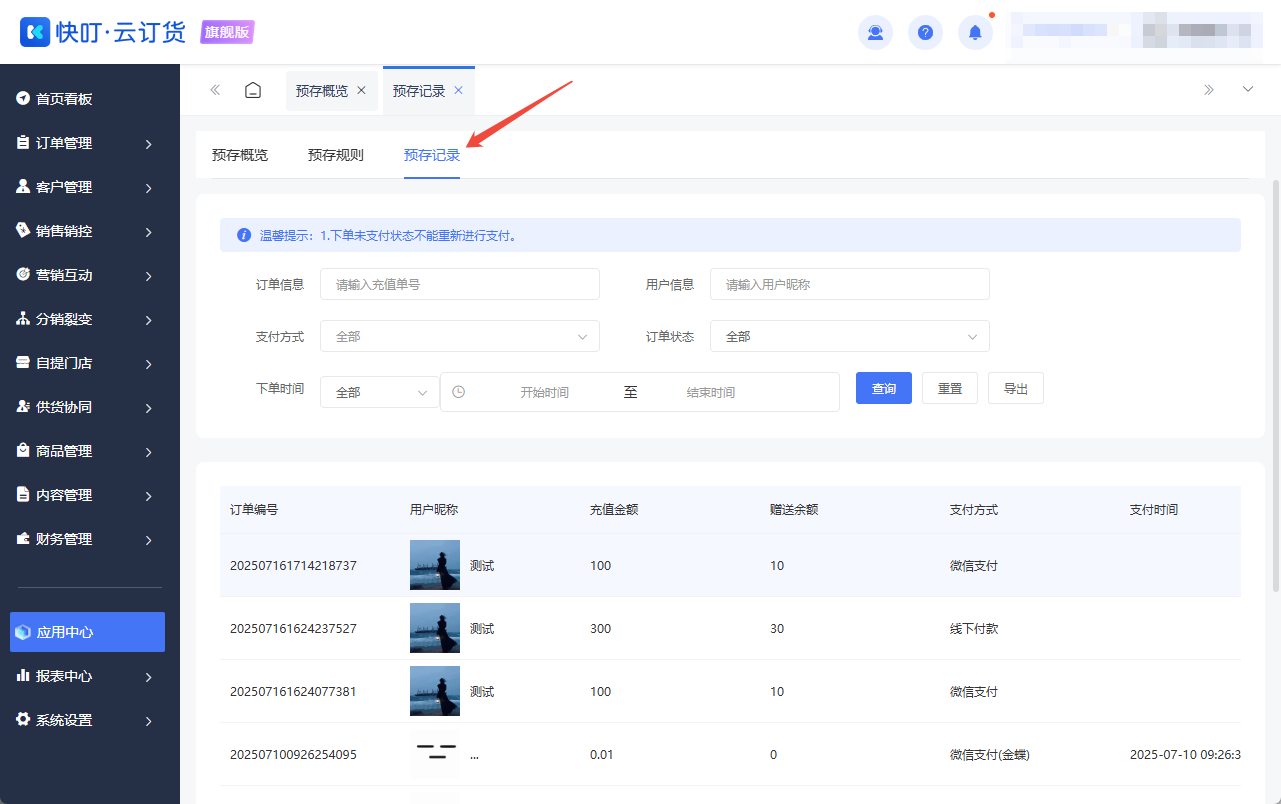1281x804 pixels.
Task: Close the 预存概览 page tab
Action: [361, 90]
